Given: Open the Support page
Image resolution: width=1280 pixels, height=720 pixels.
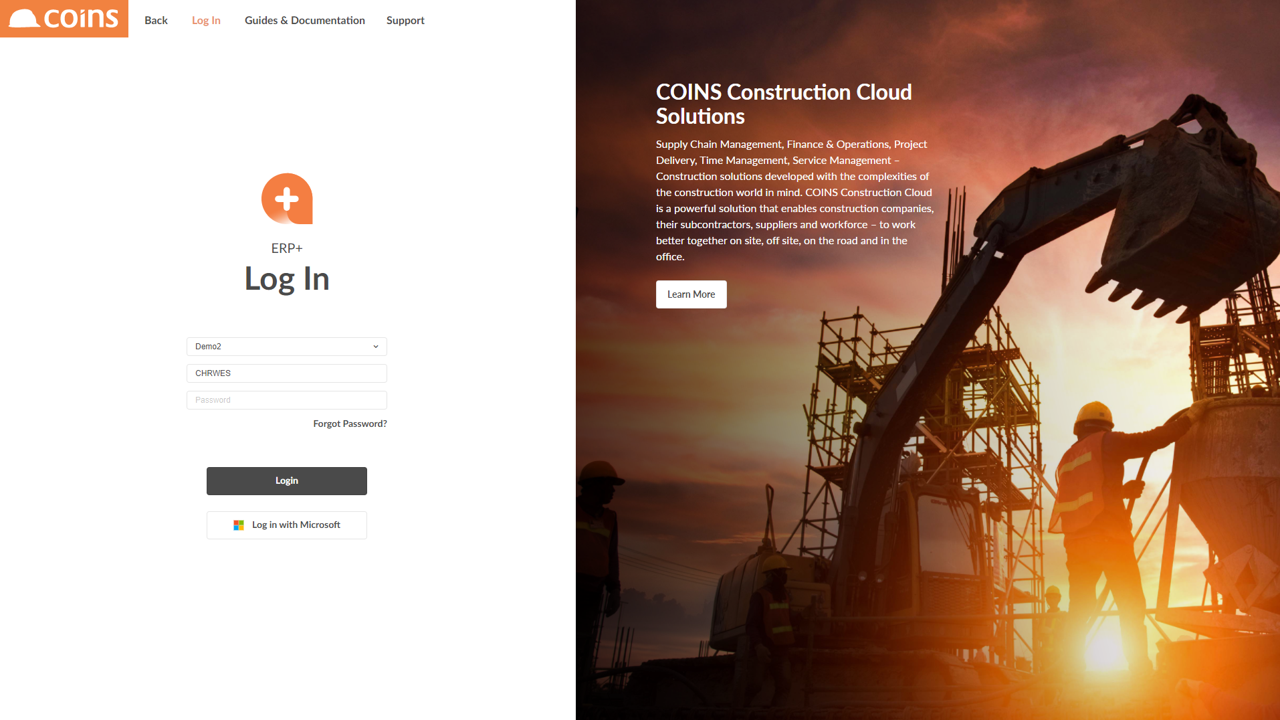Looking at the screenshot, I should (405, 20).
